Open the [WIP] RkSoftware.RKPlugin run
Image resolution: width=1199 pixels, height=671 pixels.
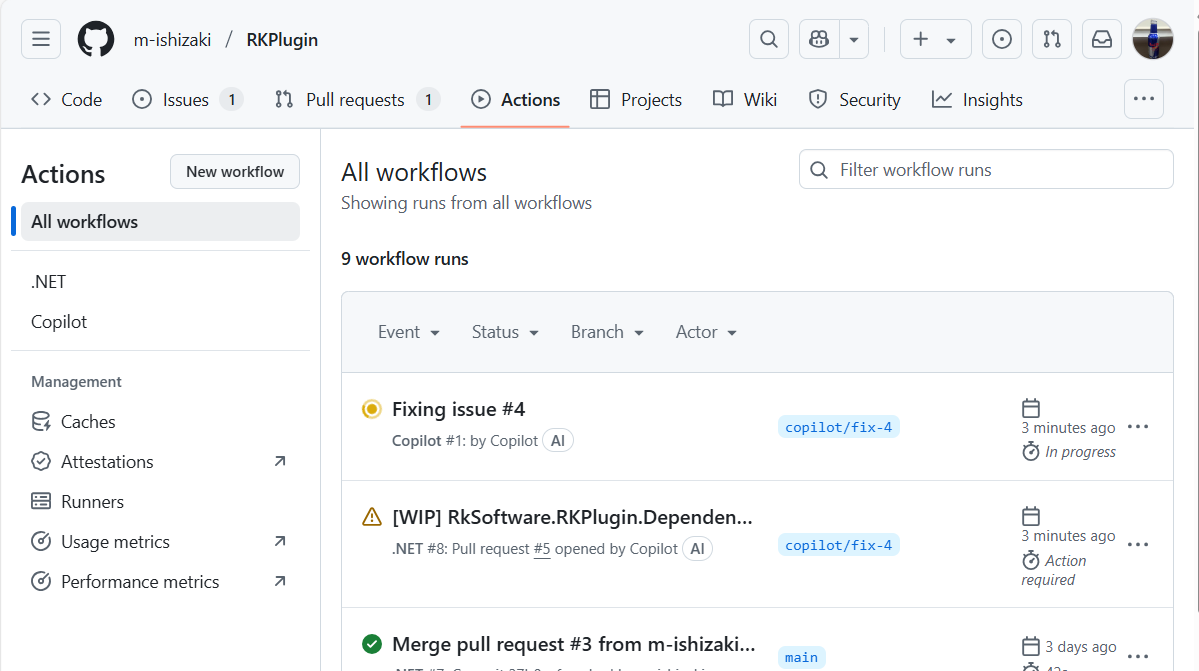(x=572, y=517)
